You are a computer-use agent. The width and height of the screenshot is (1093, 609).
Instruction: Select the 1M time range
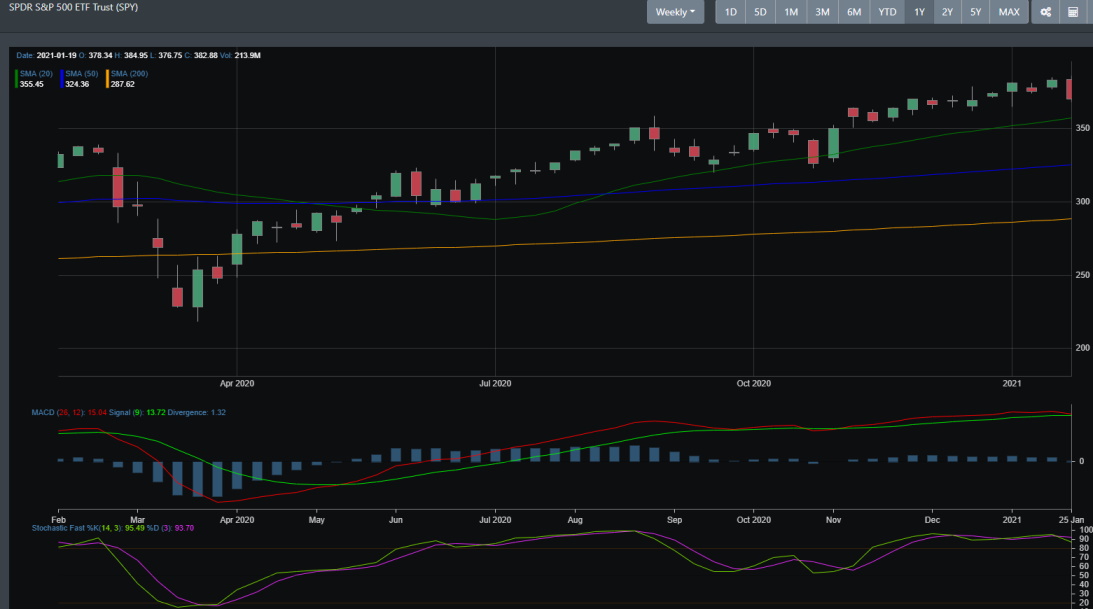pyautogui.click(x=790, y=12)
